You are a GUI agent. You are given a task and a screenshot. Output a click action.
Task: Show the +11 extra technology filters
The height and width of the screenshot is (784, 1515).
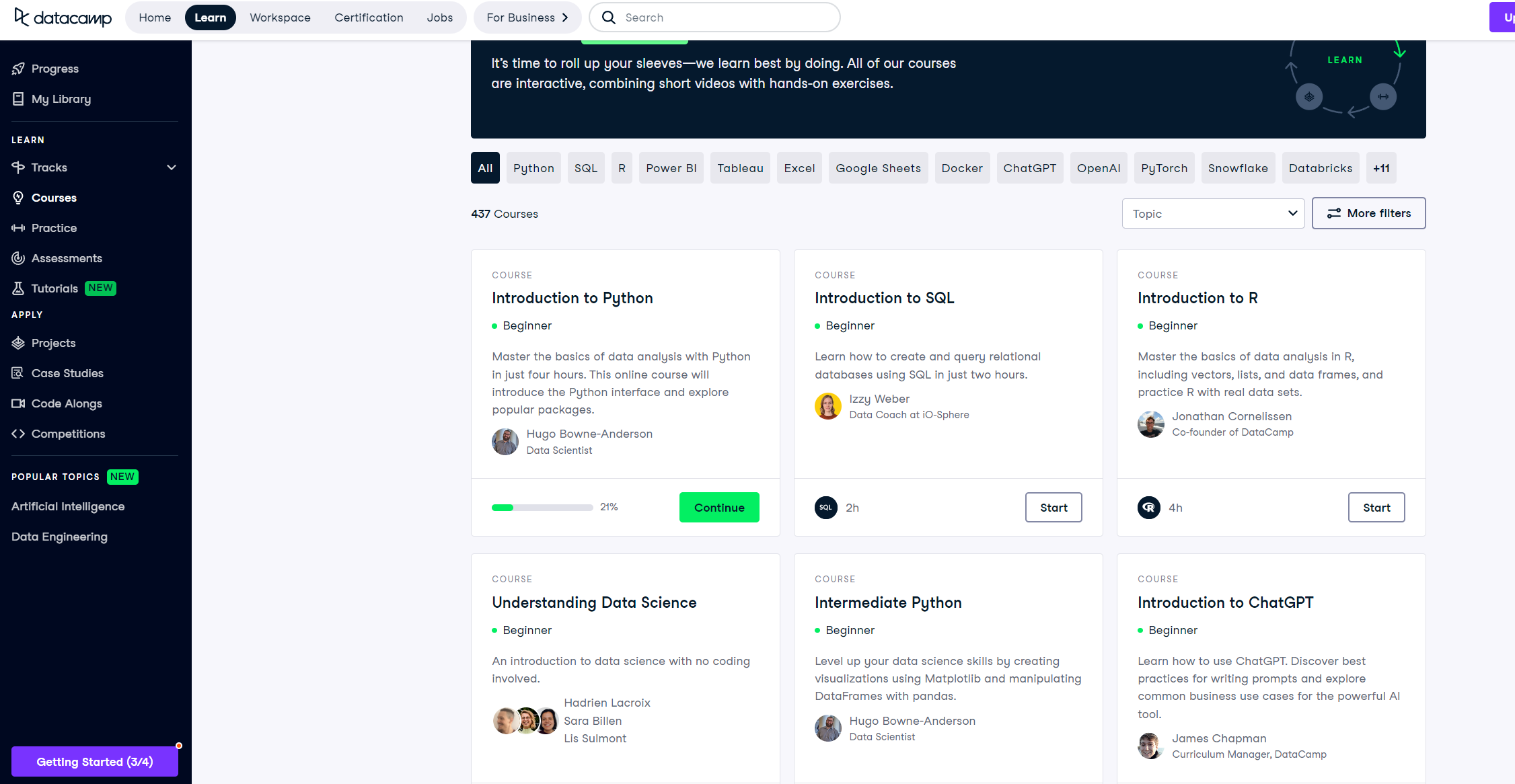(1381, 168)
